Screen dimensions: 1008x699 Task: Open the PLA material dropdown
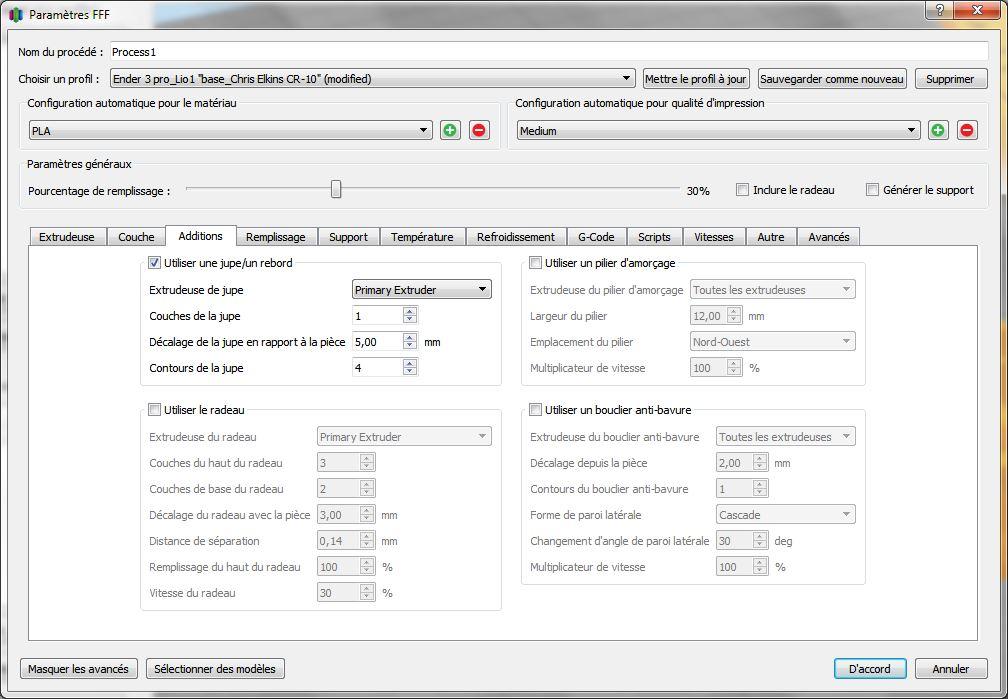click(x=231, y=131)
